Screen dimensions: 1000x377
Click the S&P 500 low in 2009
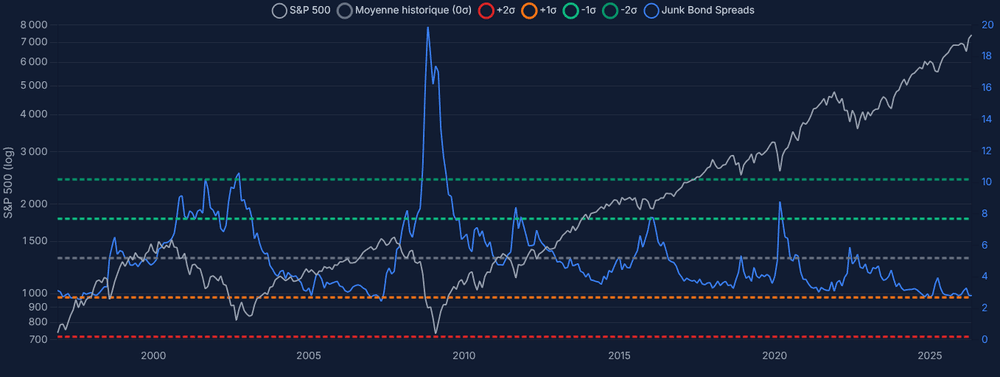436,333
